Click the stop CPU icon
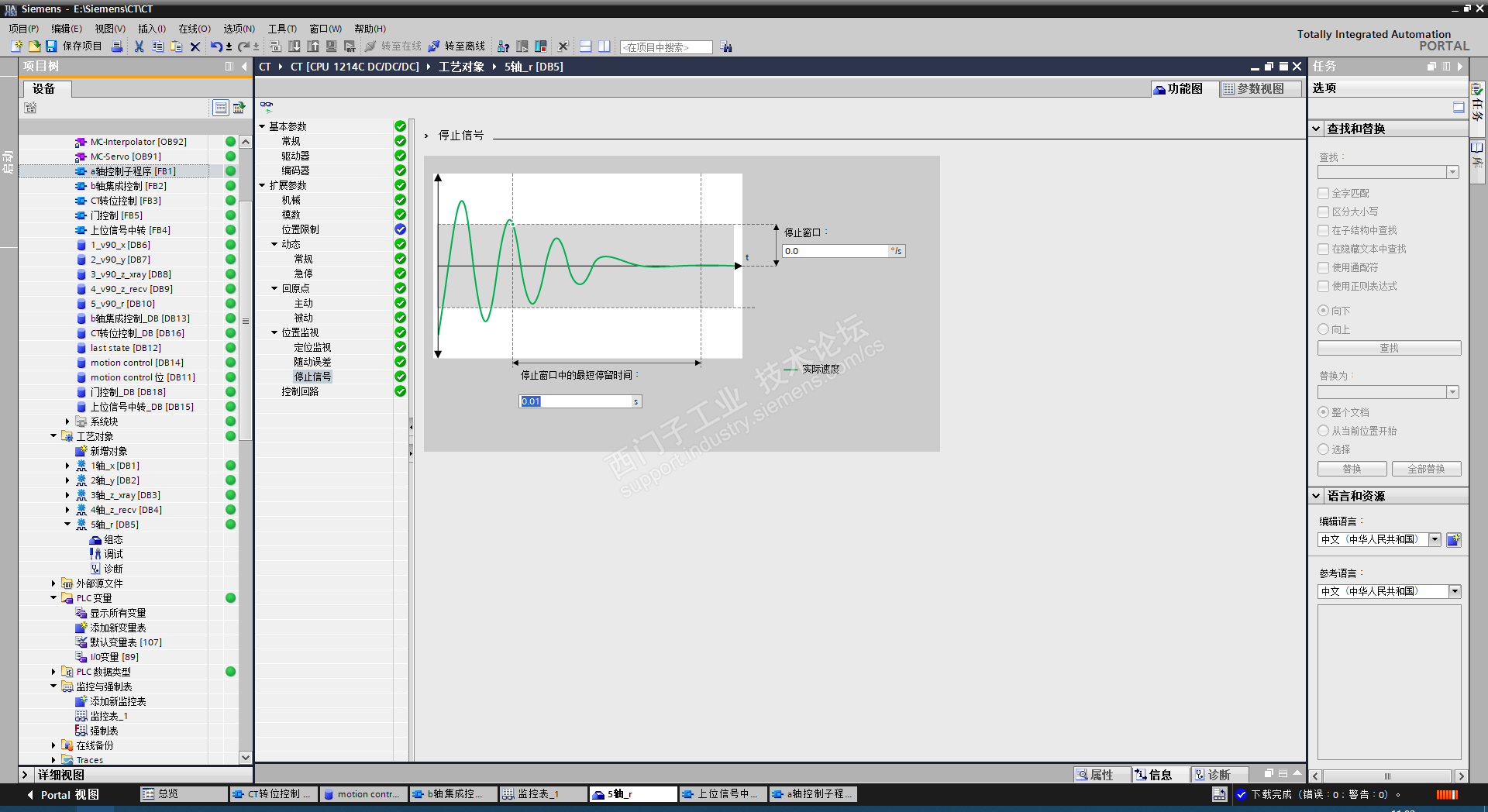This screenshot has width=1488, height=812. point(541,46)
